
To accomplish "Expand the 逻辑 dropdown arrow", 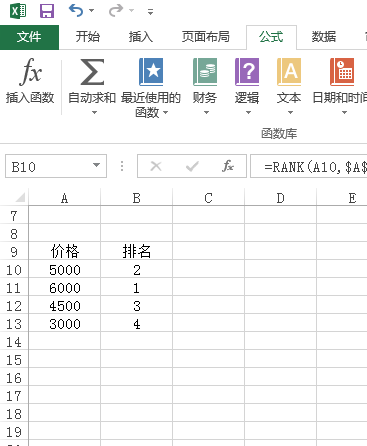I will [248, 113].
